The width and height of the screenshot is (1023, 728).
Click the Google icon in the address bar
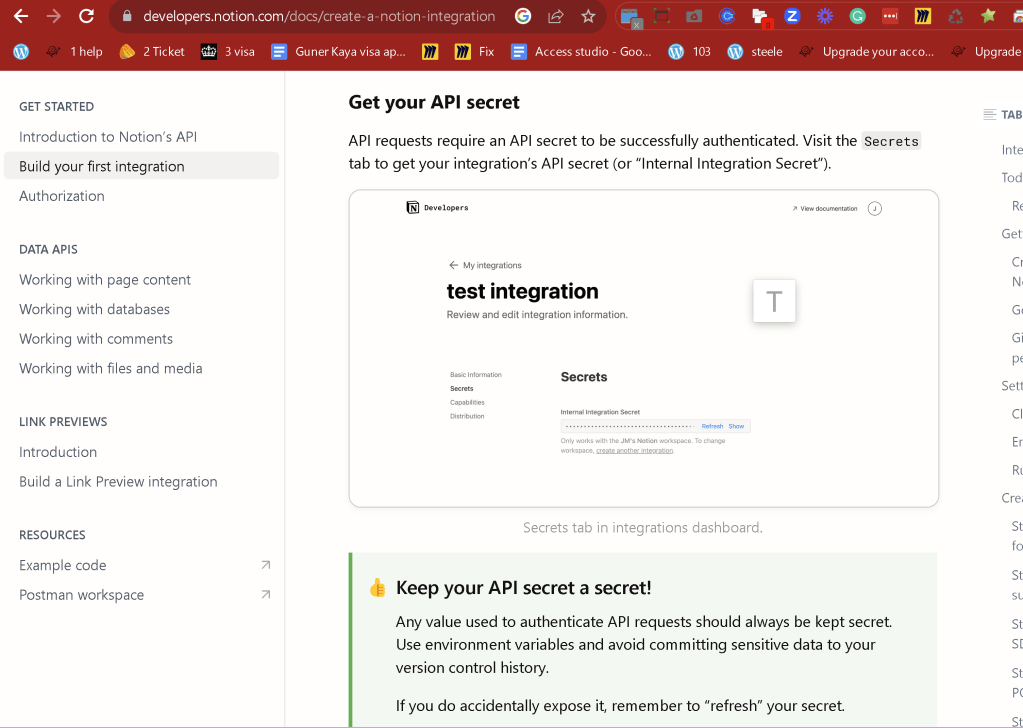click(x=523, y=16)
